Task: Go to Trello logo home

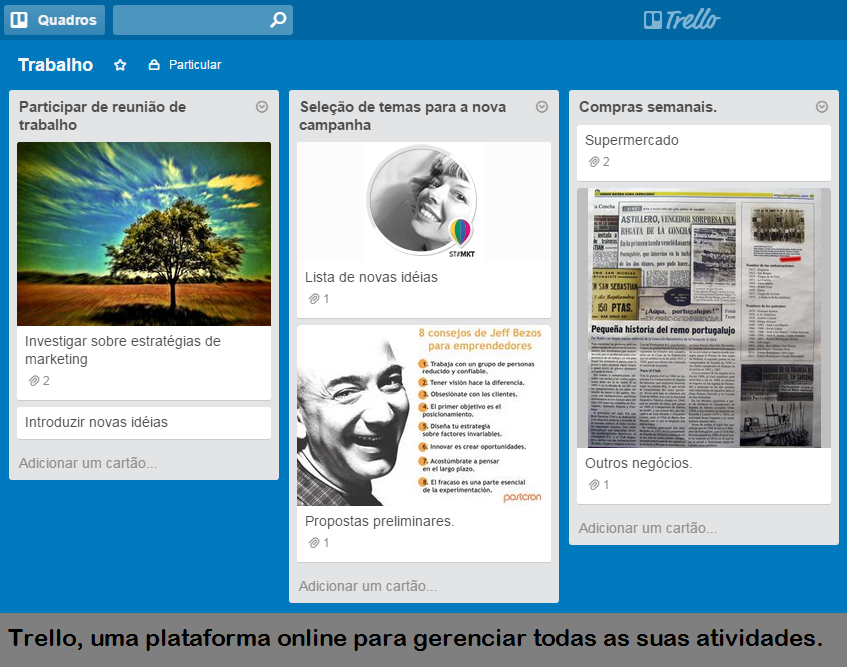Action: (x=682, y=20)
